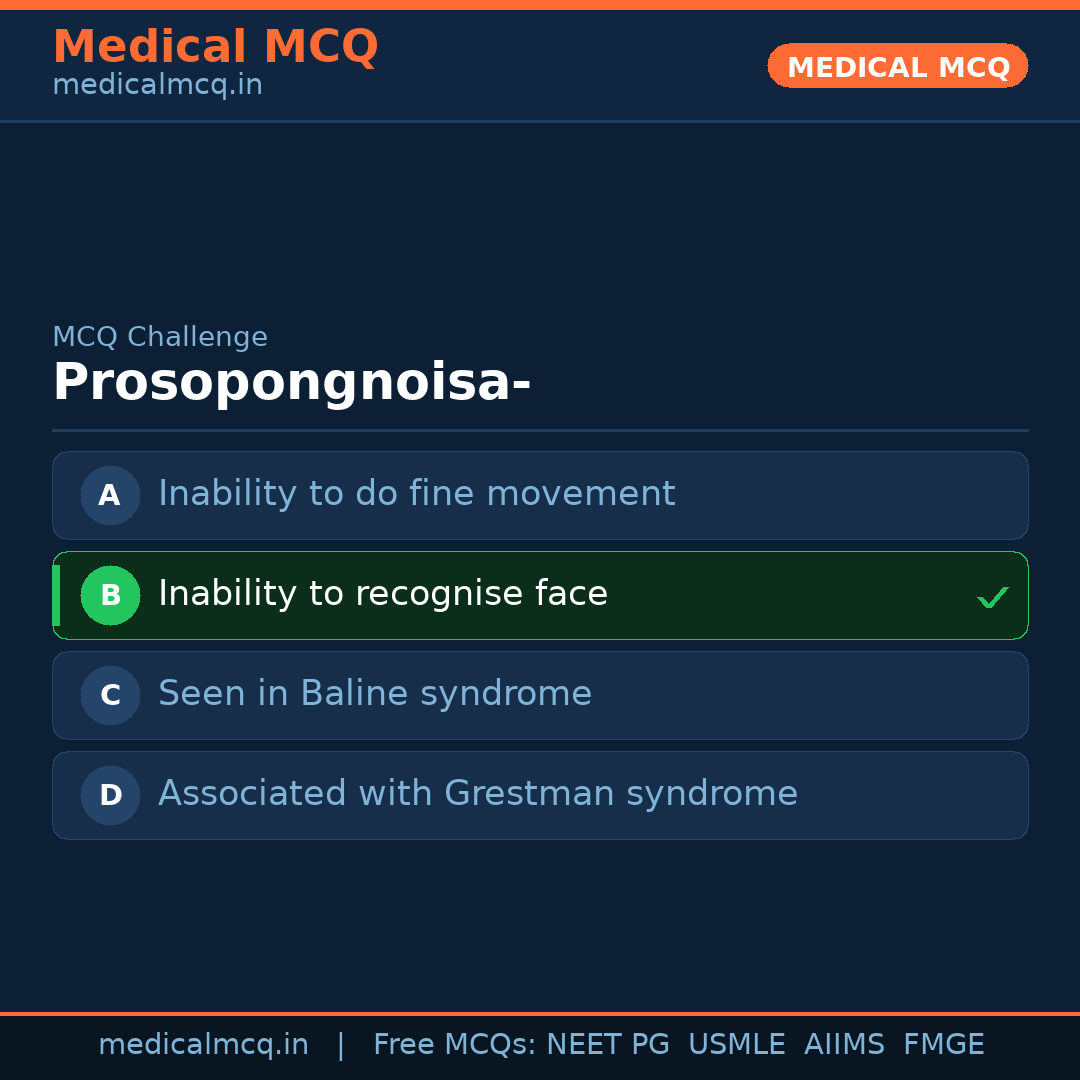Click the 'MCQ Challenge' label
Image resolution: width=1080 pixels, height=1080 pixels.
pos(160,337)
